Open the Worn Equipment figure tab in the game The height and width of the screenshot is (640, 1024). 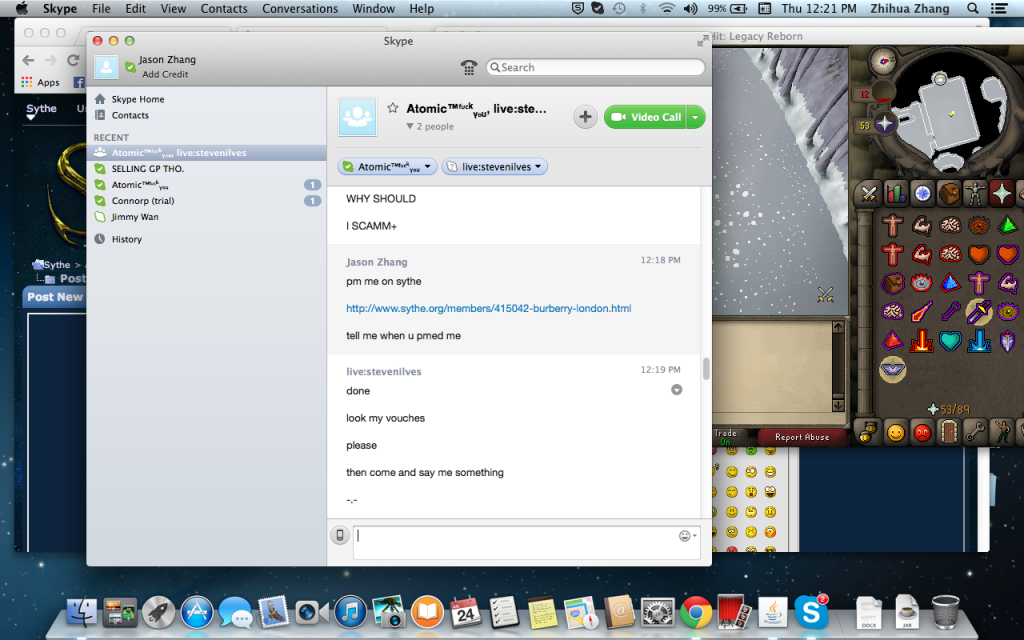tap(976, 194)
